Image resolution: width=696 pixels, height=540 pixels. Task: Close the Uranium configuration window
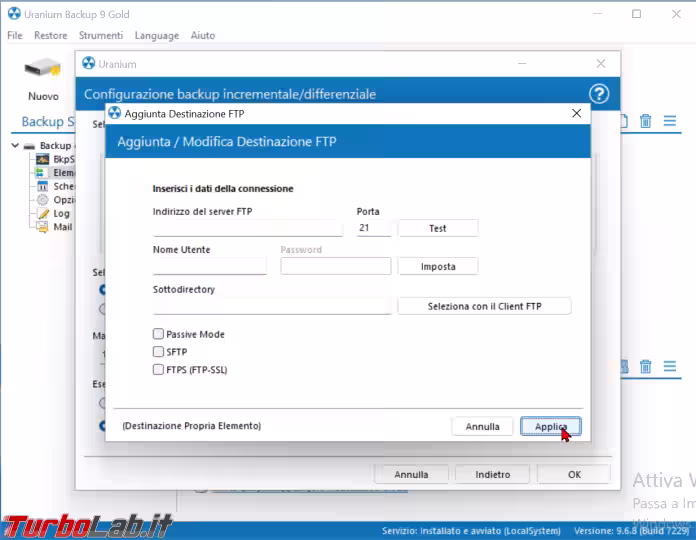[601, 64]
